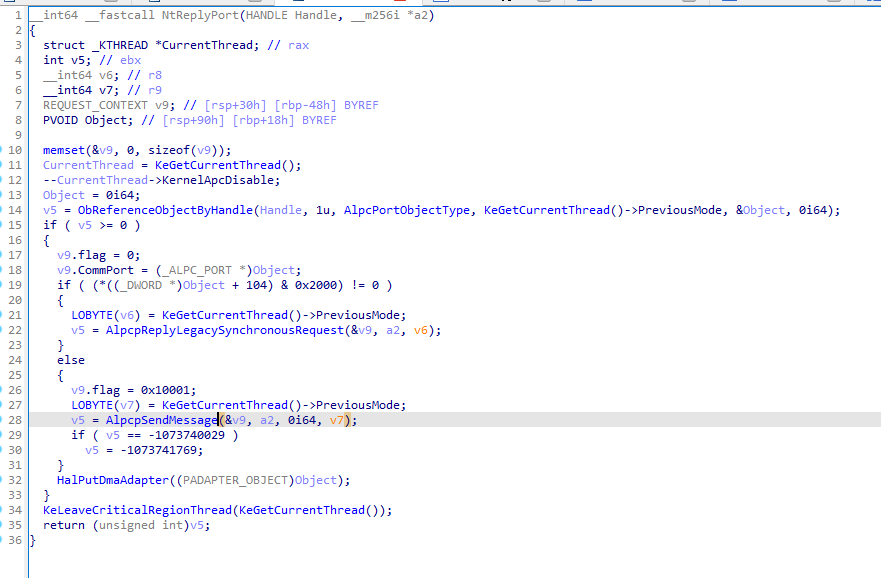Image resolution: width=881 pixels, height=578 pixels.
Task: Click the _KTHREAD struct name on line 3
Action: pos(120,45)
